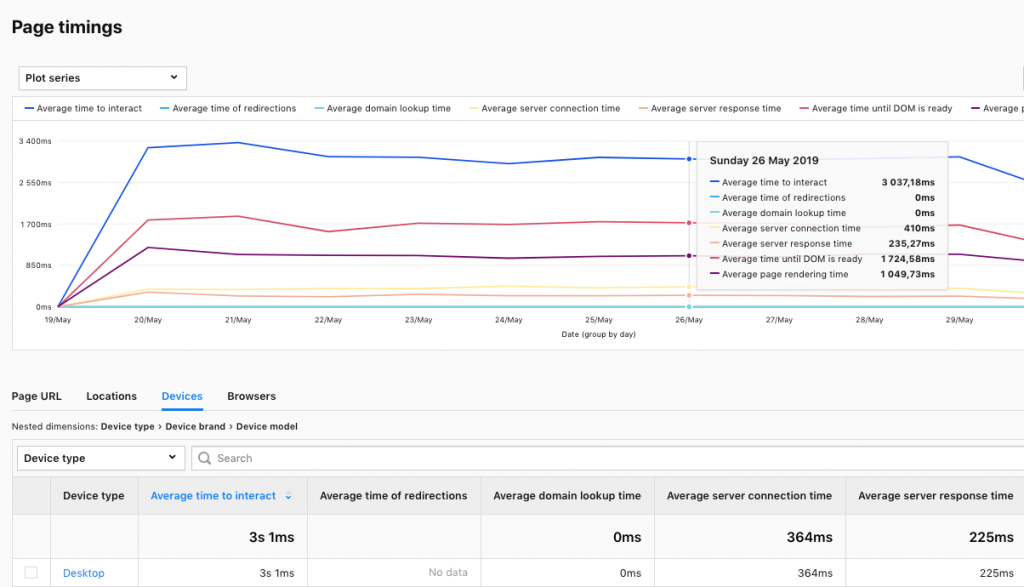Click the teal legend marker for Average time of redirections
Image resolution: width=1024 pixels, height=587 pixels.
162,108
